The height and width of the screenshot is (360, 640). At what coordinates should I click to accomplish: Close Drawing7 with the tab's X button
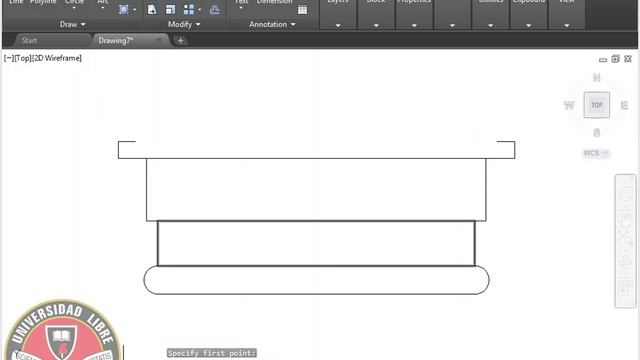point(159,40)
